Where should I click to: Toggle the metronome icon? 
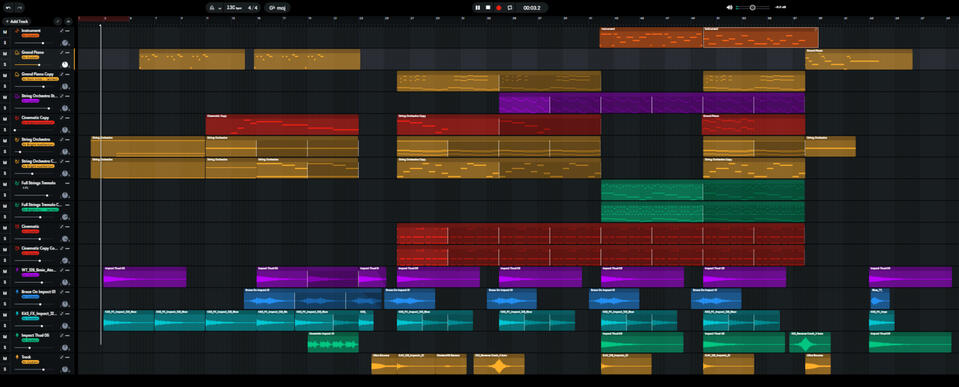pos(212,8)
